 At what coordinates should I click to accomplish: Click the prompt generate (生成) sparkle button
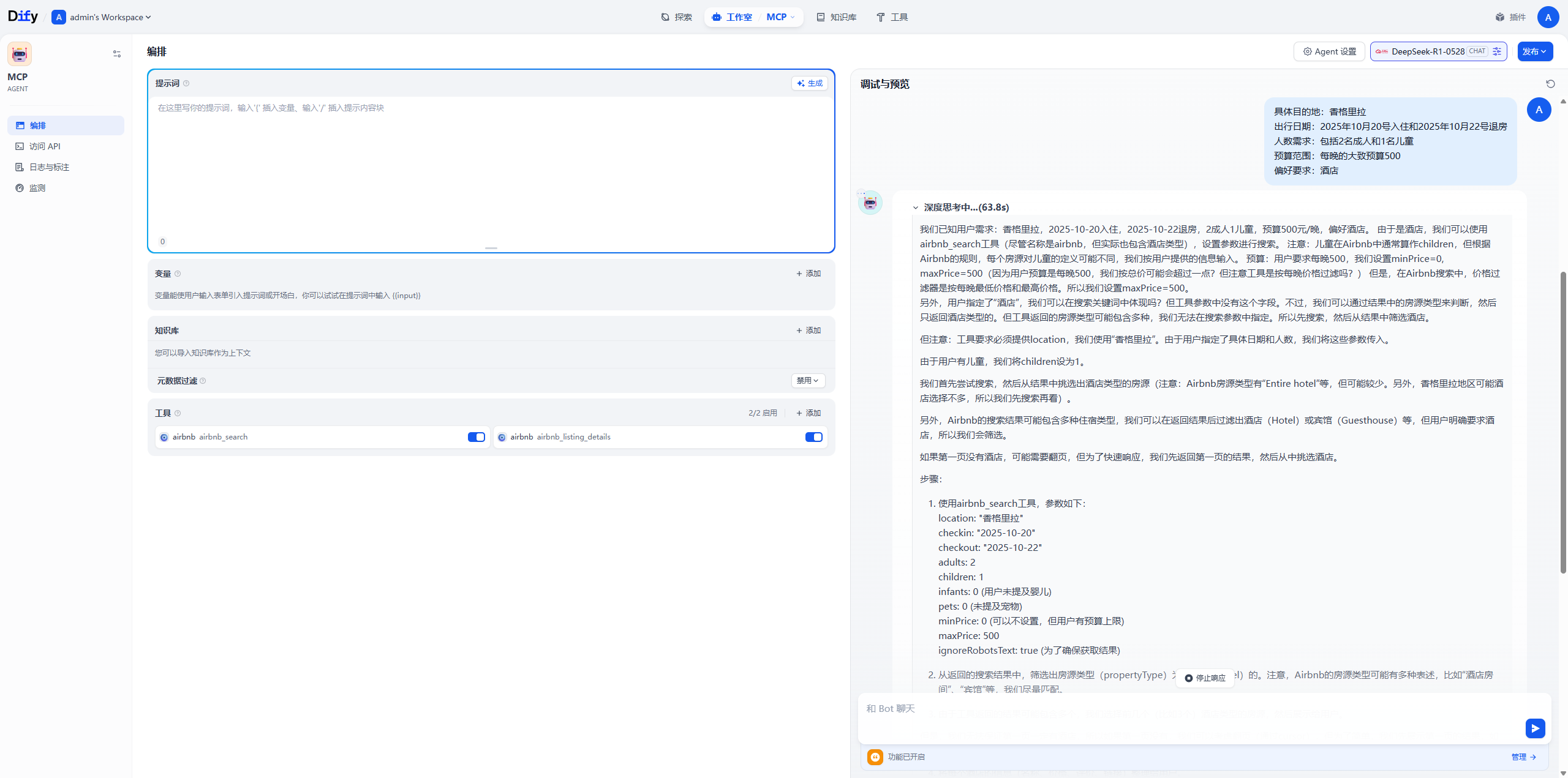click(x=810, y=83)
